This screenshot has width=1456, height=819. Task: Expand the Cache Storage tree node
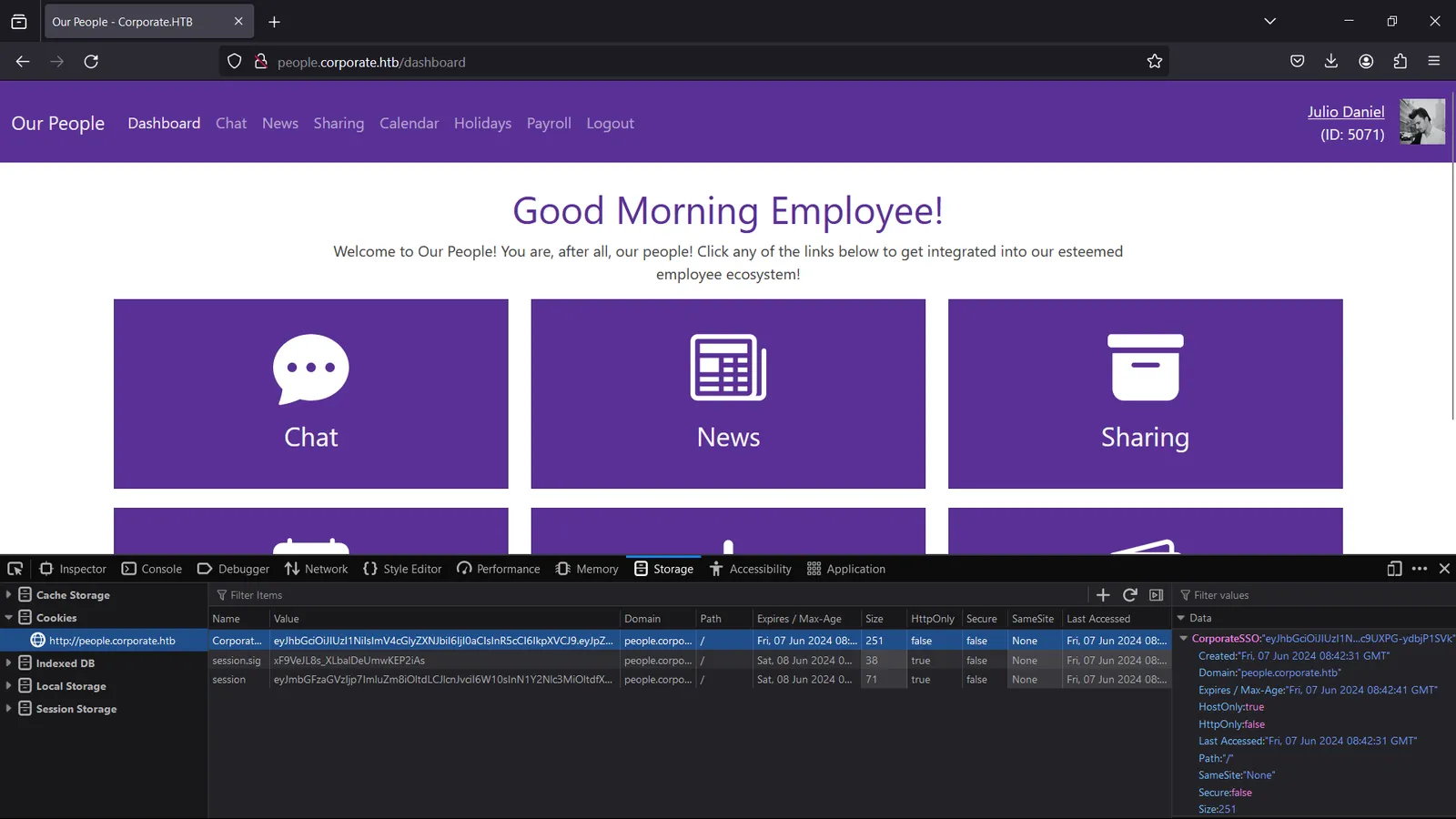click(x=8, y=594)
